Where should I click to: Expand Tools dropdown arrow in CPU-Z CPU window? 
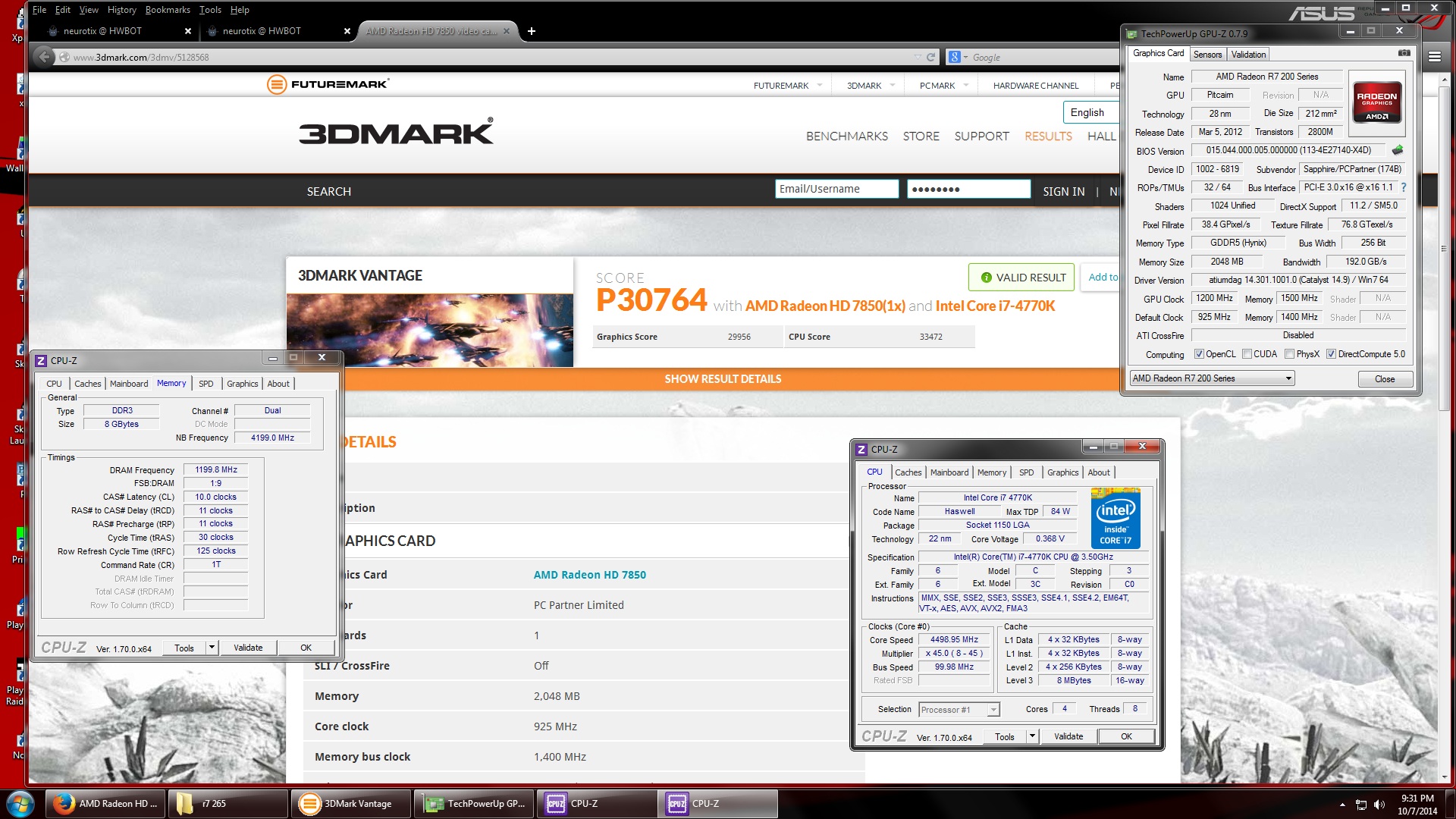click(1032, 736)
